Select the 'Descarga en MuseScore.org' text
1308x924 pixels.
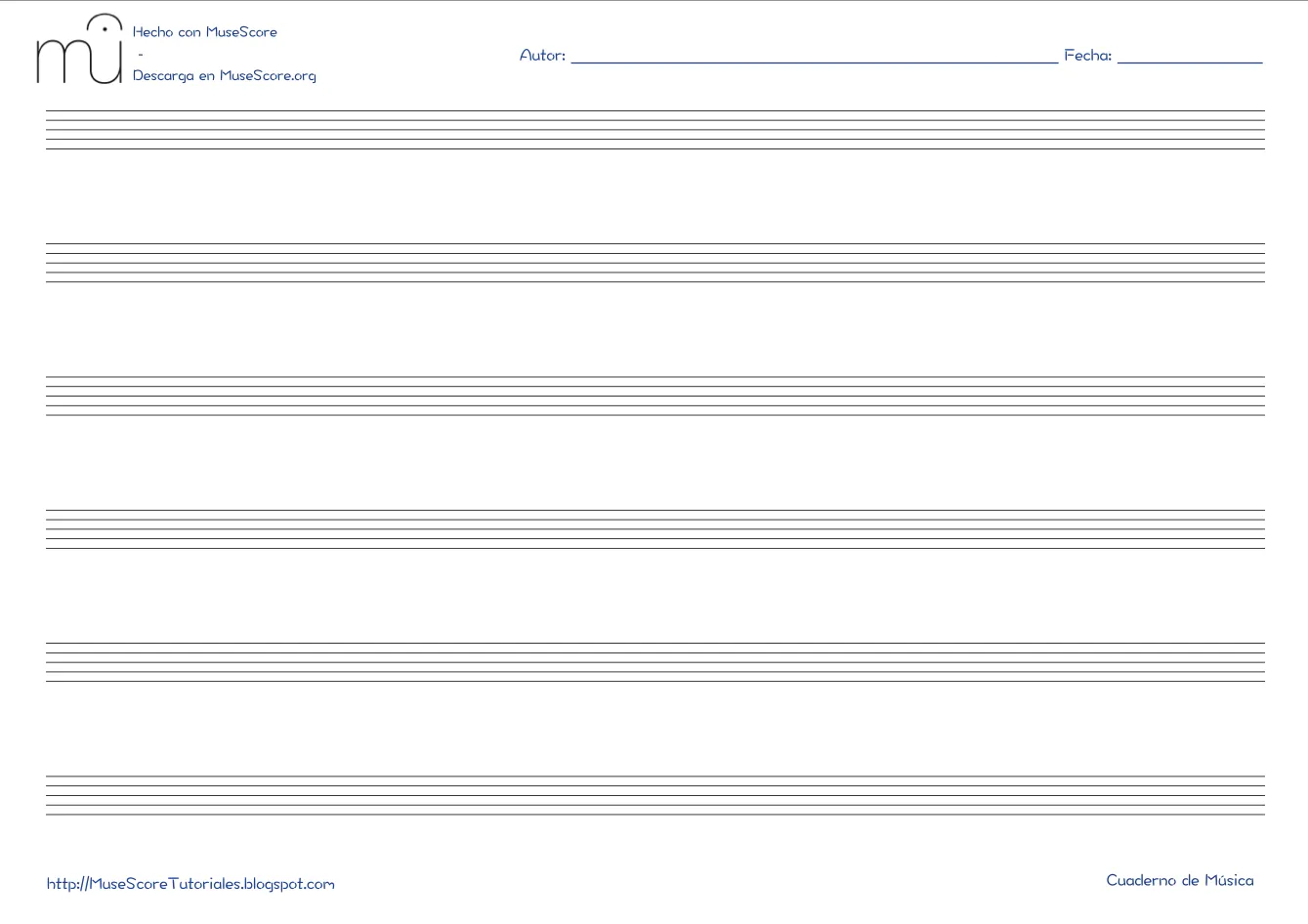pyautogui.click(x=225, y=76)
